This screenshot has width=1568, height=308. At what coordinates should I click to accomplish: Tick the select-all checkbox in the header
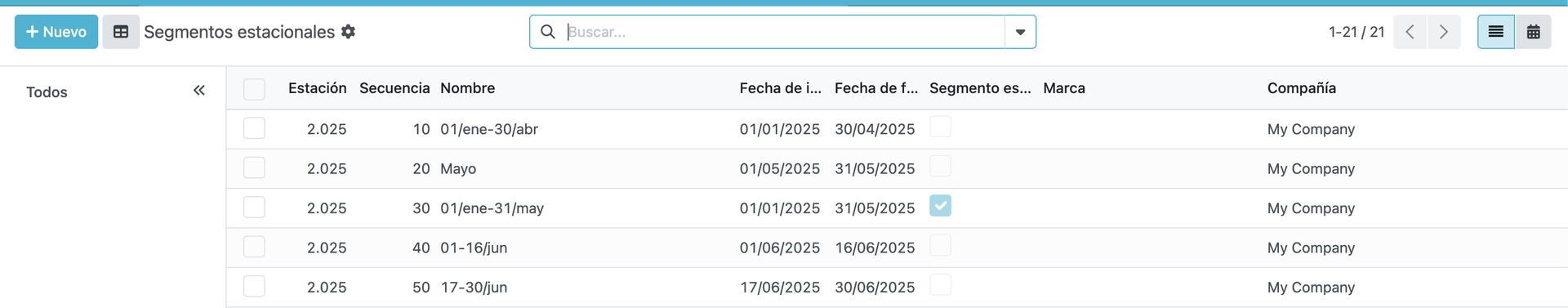[x=254, y=89]
